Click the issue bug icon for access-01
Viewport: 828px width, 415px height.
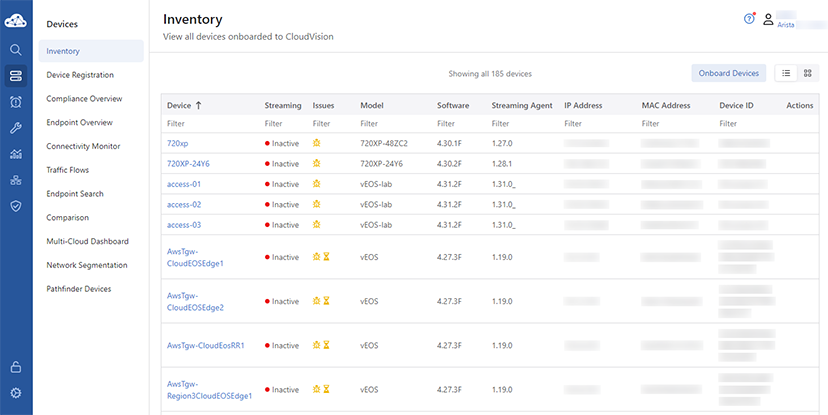(x=316, y=184)
